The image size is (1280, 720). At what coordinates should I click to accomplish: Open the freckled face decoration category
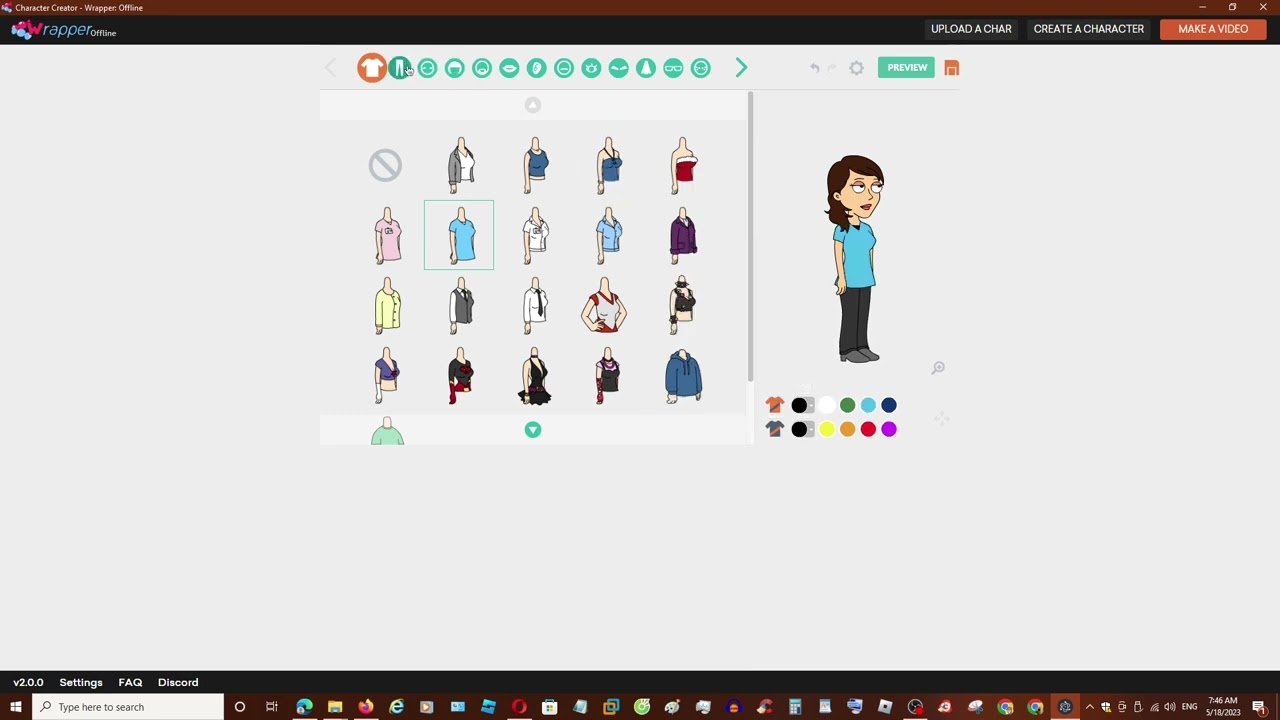[x=701, y=68]
